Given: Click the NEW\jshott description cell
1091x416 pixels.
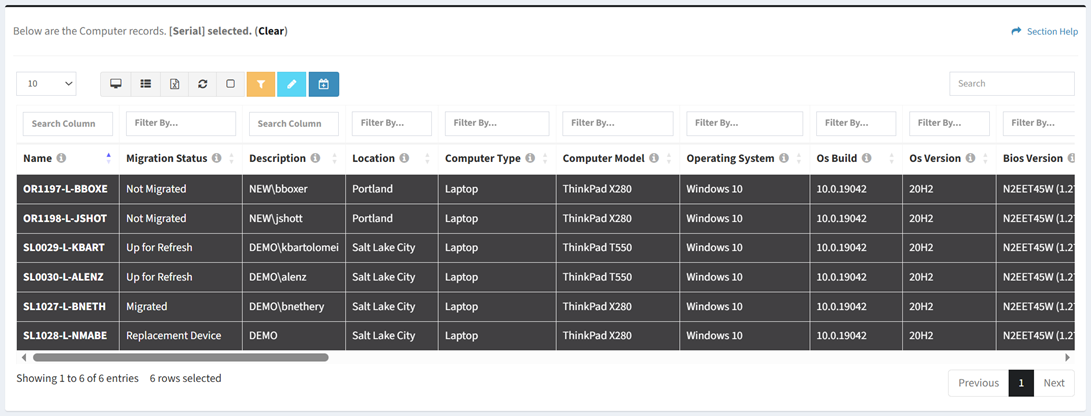Looking at the screenshot, I should pos(294,218).
